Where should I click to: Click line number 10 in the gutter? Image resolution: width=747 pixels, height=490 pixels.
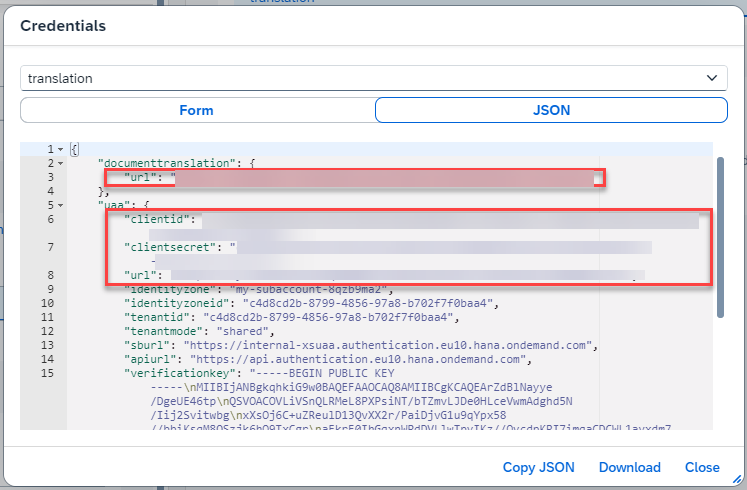tap(47, 303)
